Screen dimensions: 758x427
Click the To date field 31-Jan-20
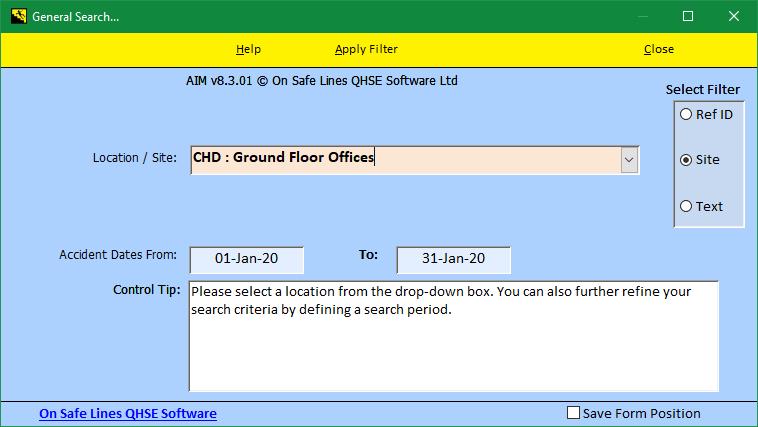tap(453, 260)
